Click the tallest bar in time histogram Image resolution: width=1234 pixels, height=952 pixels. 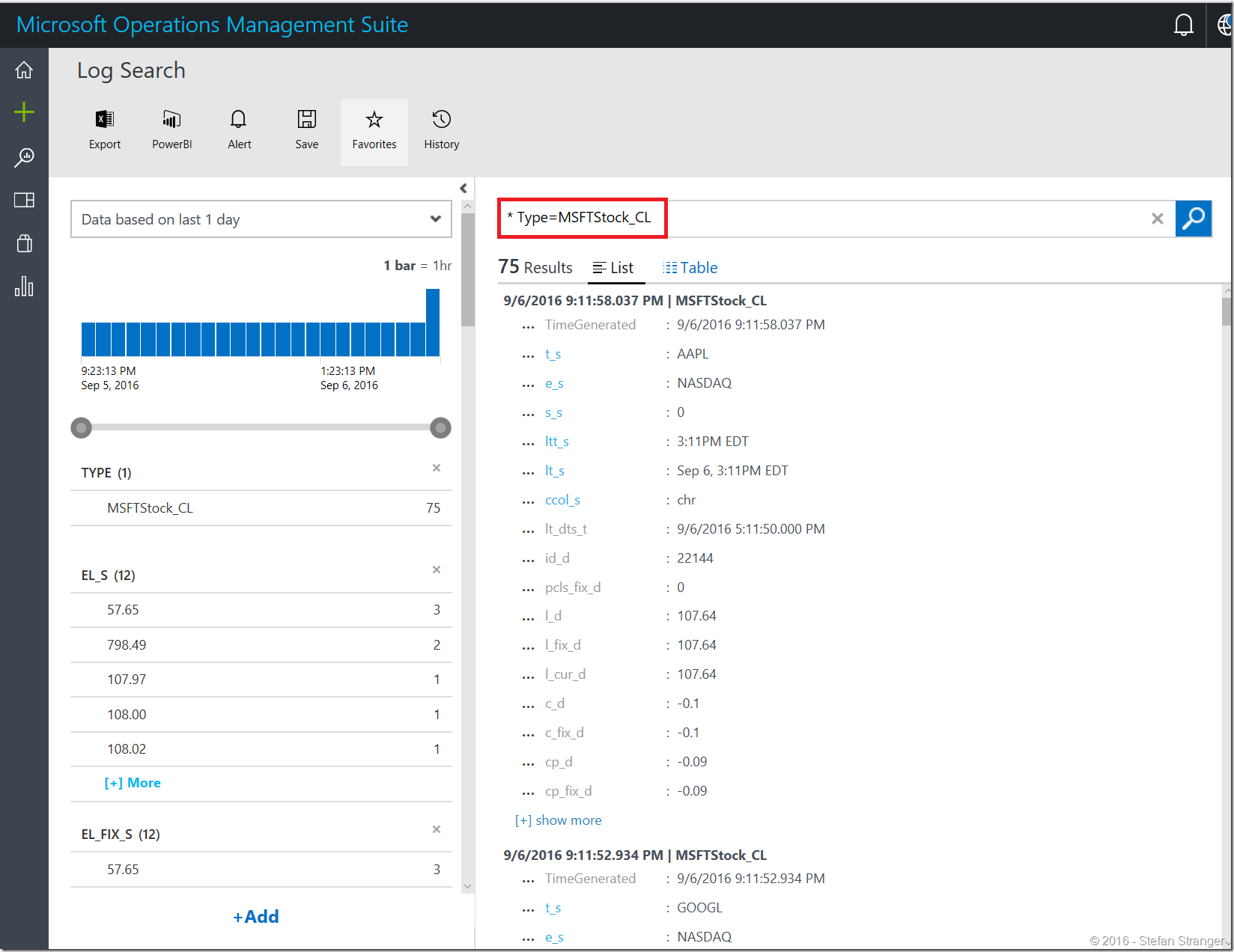433,323
